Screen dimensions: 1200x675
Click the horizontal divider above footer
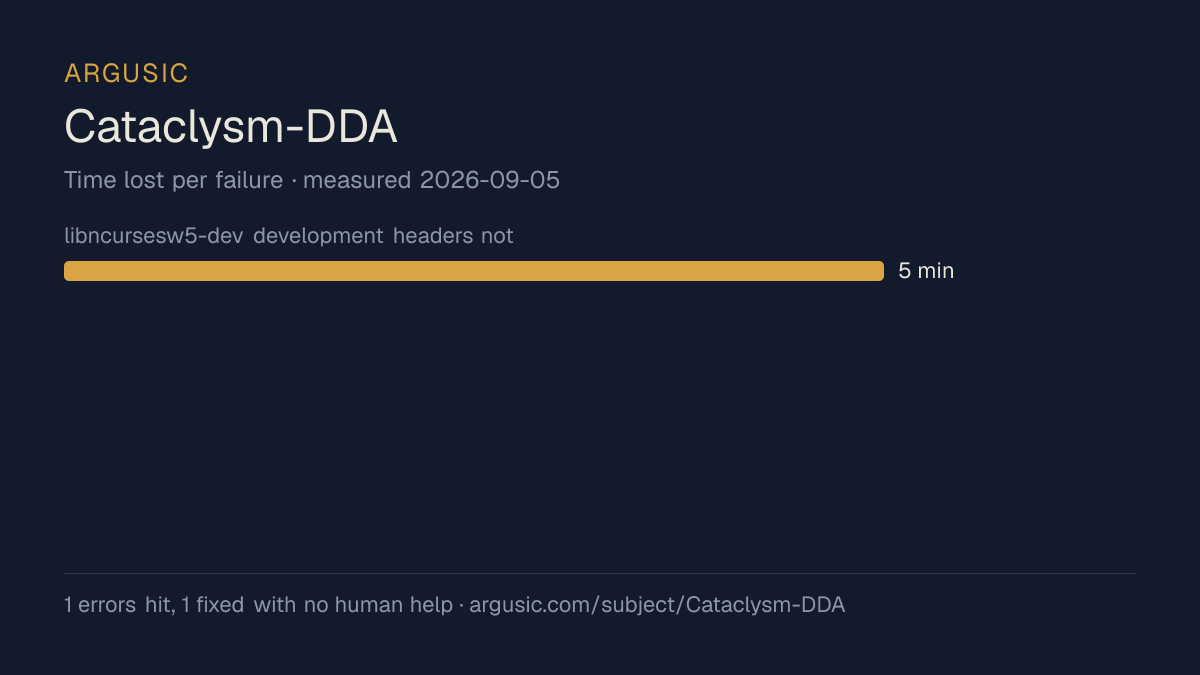pyautogui.click(x=600, y=573)
